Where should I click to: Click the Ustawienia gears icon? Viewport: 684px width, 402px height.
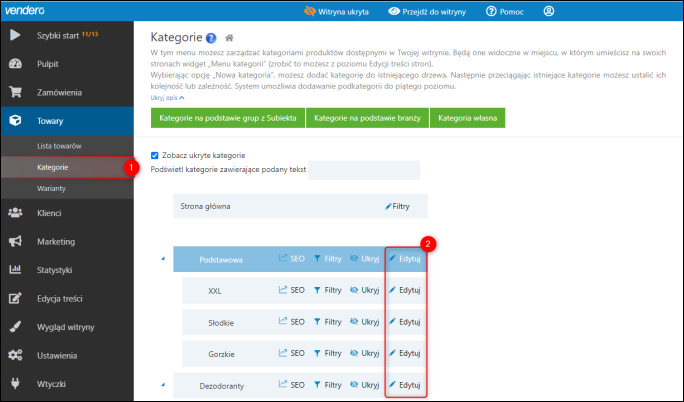tap(15, 355)
